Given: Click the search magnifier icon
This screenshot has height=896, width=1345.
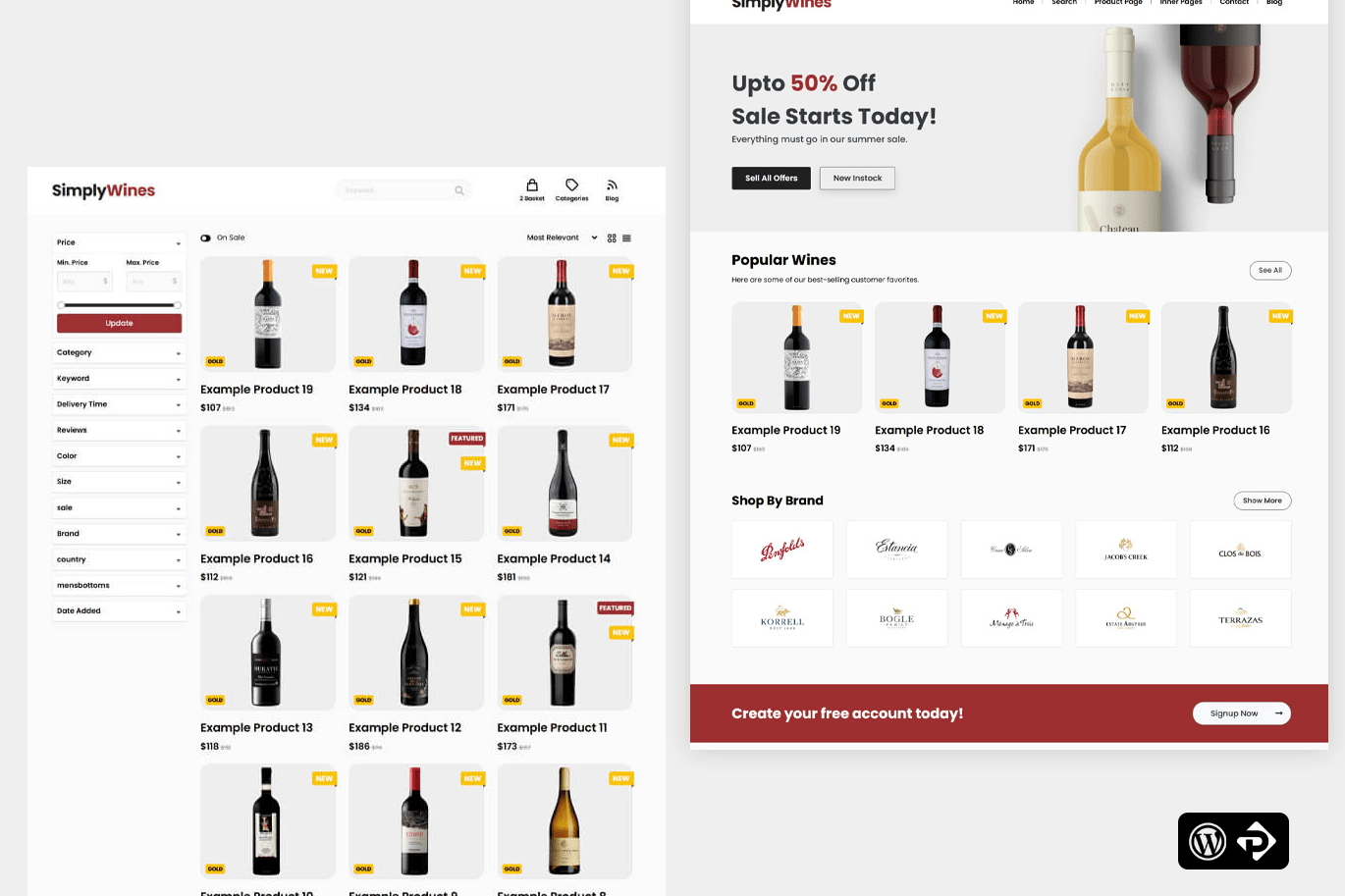Looking at the screenshot, I should 458,190.
